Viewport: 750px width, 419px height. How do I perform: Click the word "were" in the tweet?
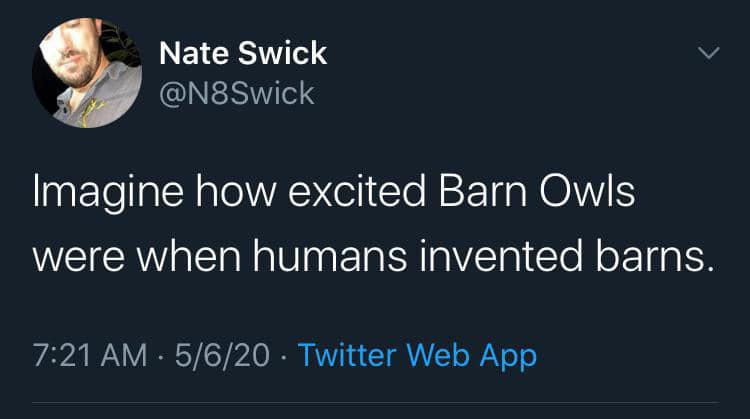pos(77,255)
